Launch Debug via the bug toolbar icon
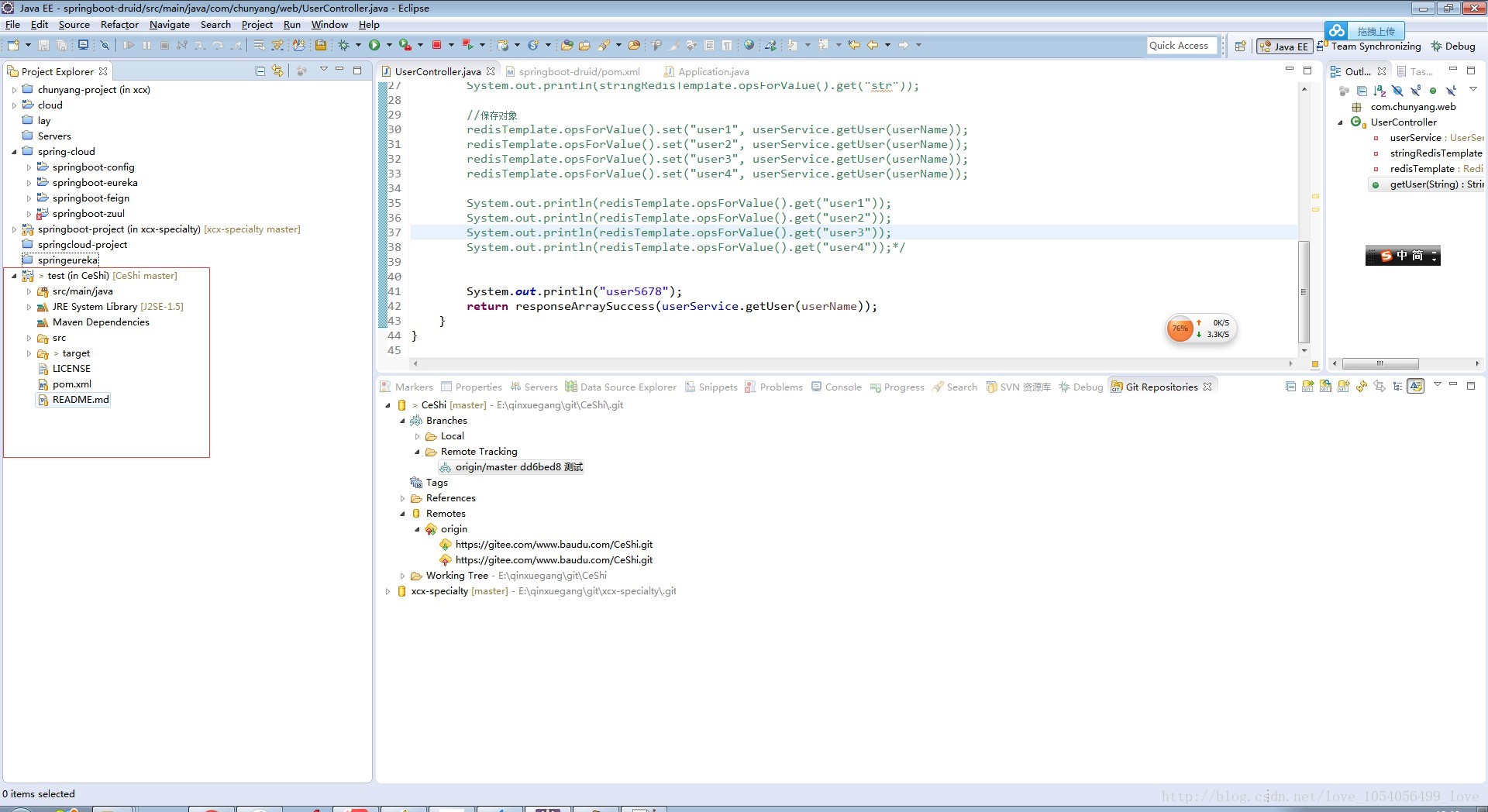Screen dimensions: 1488x812 (343, 45)
